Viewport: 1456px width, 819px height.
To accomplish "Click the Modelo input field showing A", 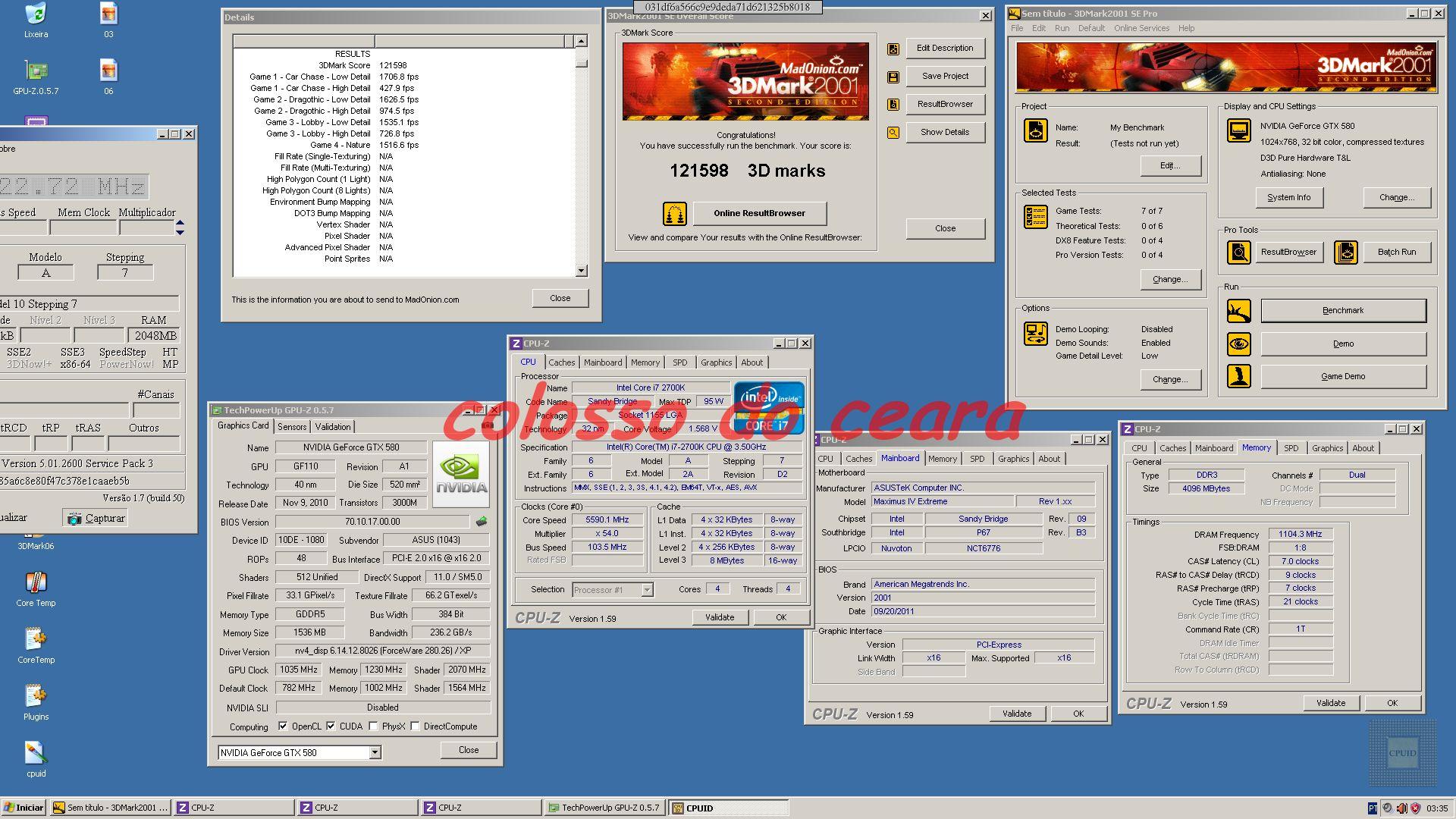I will coord(45,273).
